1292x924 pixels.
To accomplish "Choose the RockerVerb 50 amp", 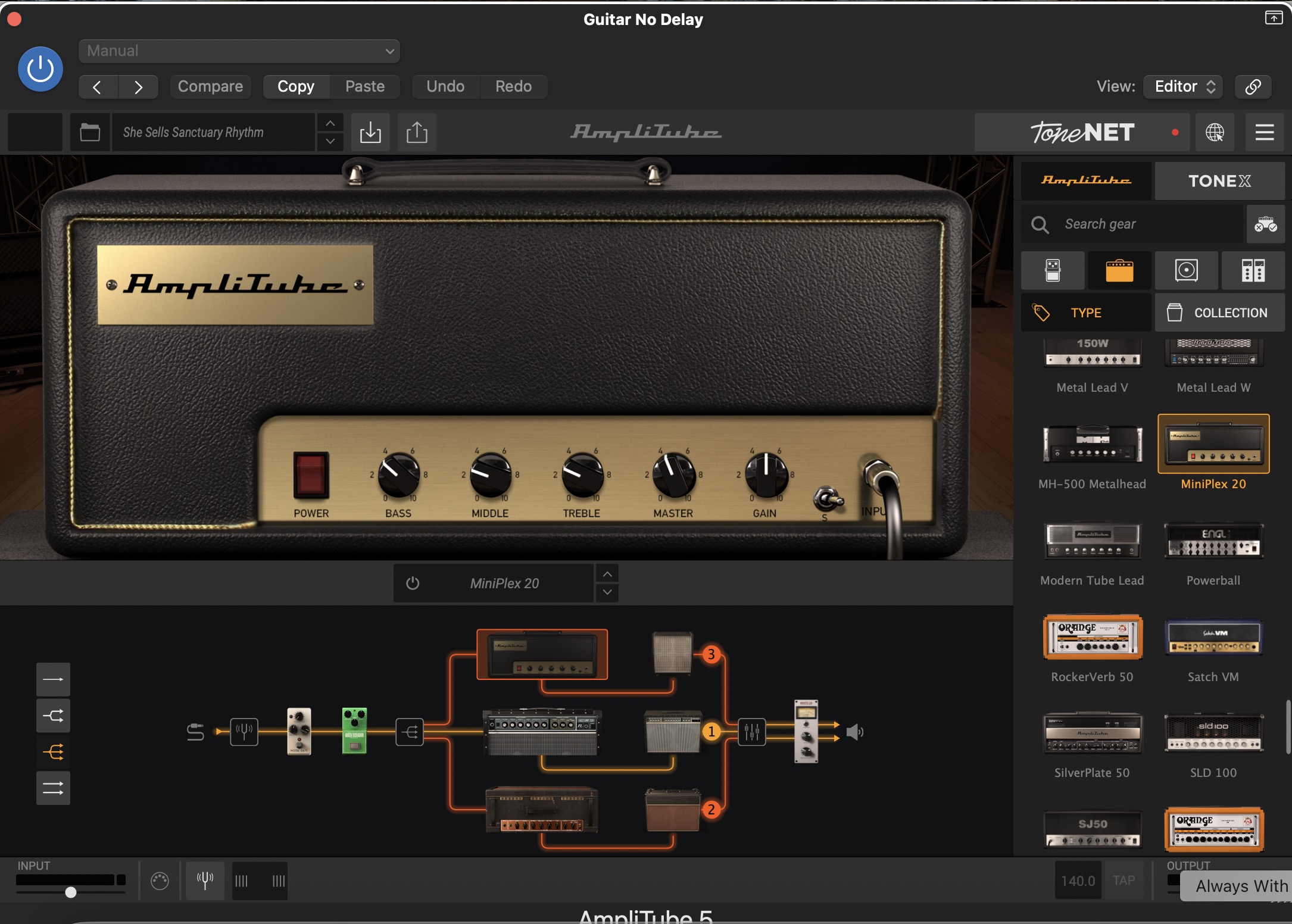I will click(1092, 649).
